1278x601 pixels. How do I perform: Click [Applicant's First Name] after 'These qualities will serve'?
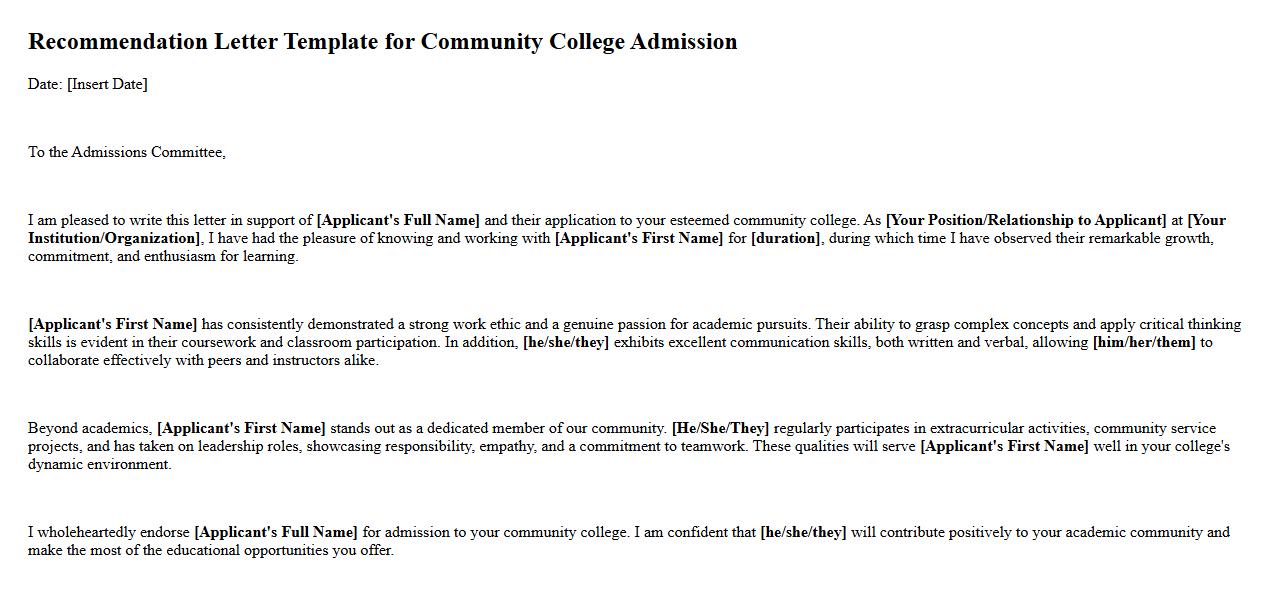tap(1004, 446)
